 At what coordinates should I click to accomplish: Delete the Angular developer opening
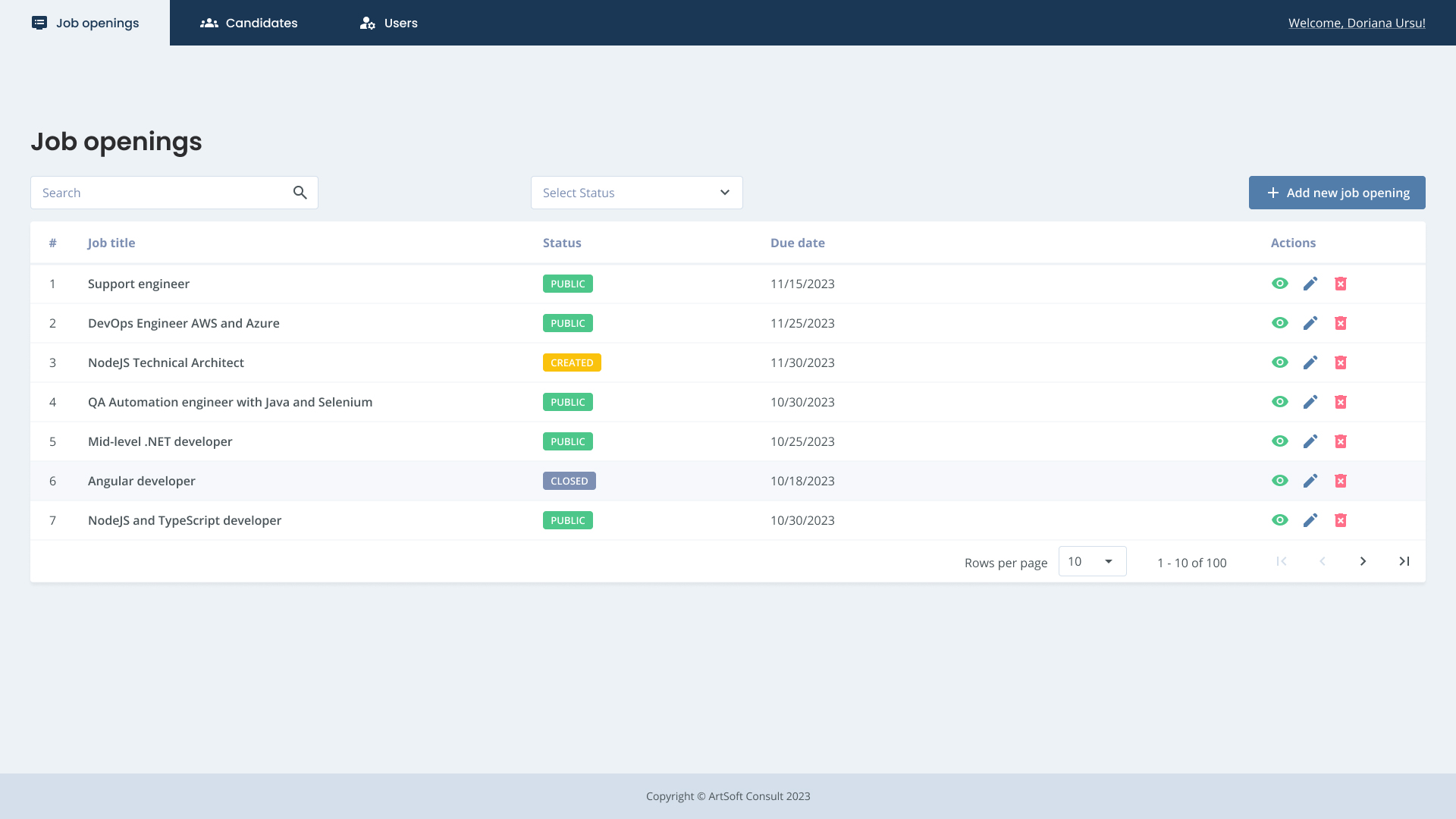1341,481
